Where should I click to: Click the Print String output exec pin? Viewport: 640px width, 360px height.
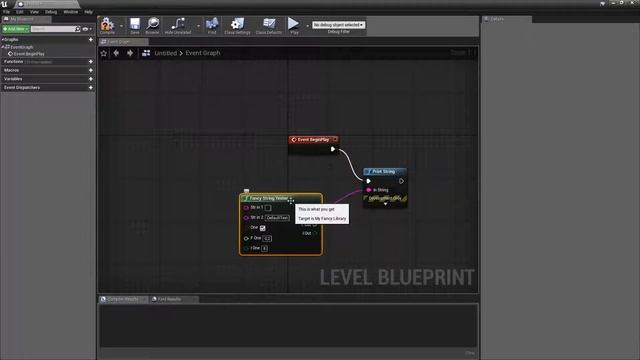(401, 181)
